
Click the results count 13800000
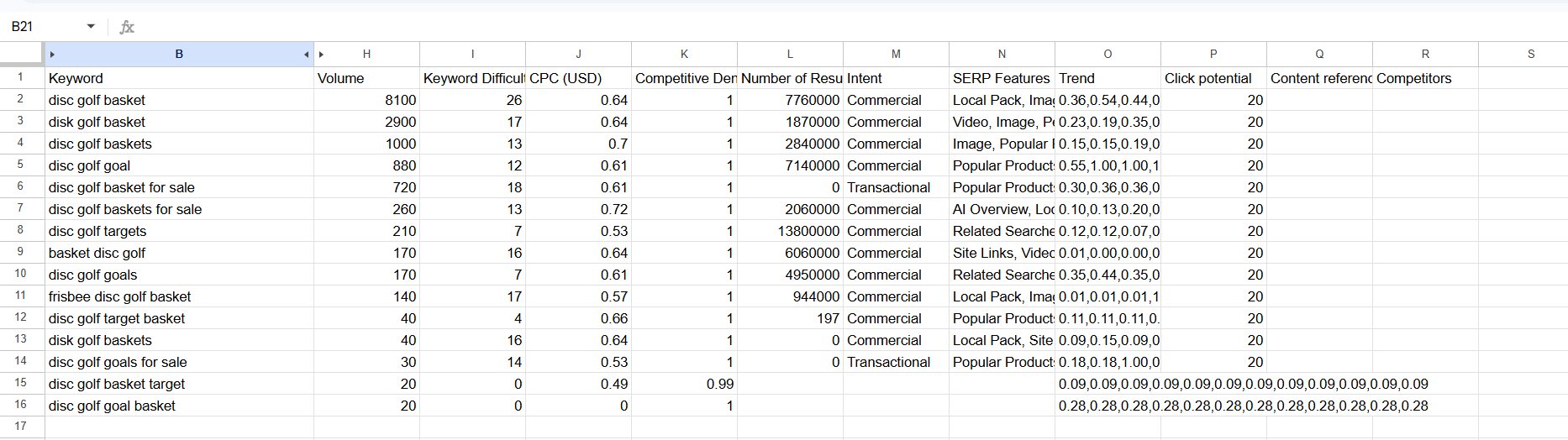pos(790,231)
